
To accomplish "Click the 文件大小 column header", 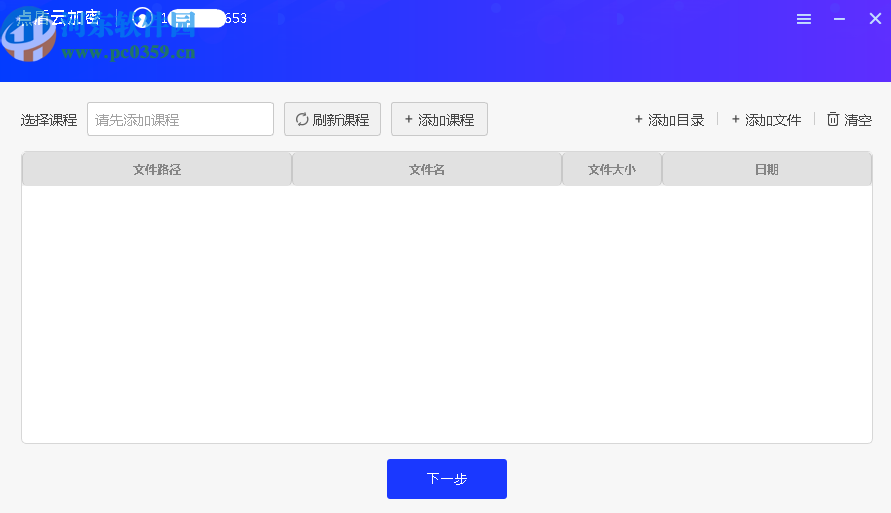I will coord(612,169).
